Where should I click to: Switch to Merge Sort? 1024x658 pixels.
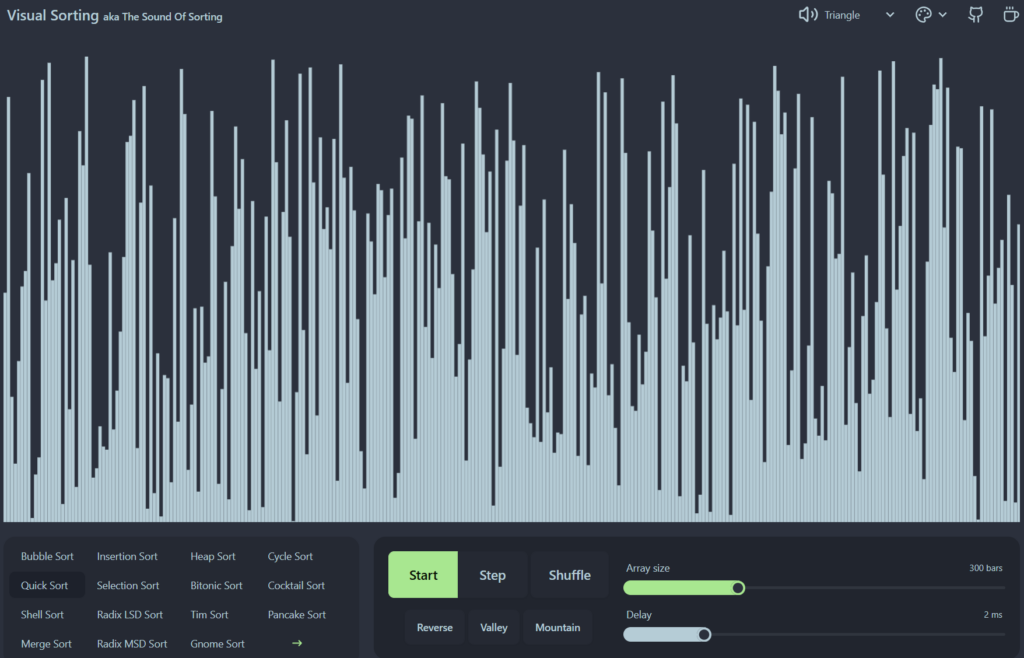[46, 644]
